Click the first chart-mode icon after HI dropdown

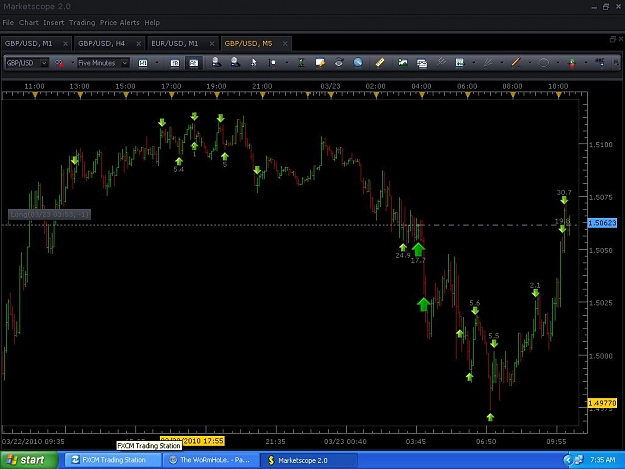click(x=175, y=63)
